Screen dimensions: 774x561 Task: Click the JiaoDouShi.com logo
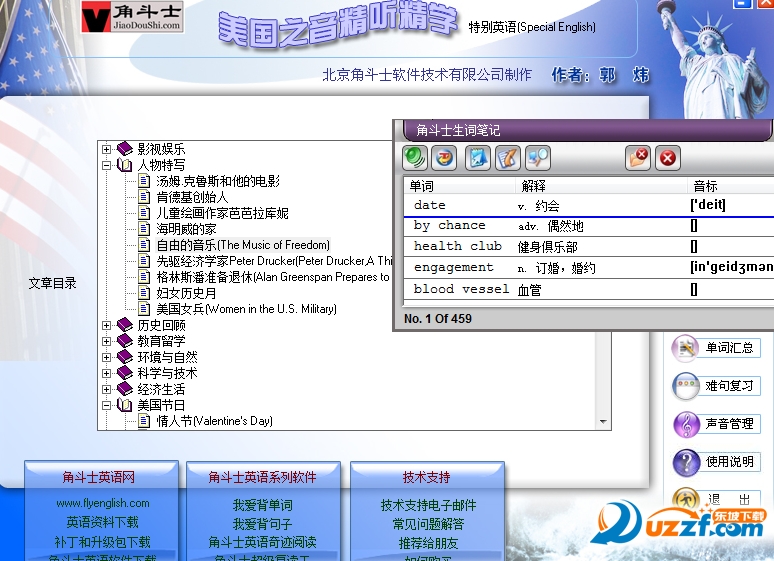(x=133, y=17)
